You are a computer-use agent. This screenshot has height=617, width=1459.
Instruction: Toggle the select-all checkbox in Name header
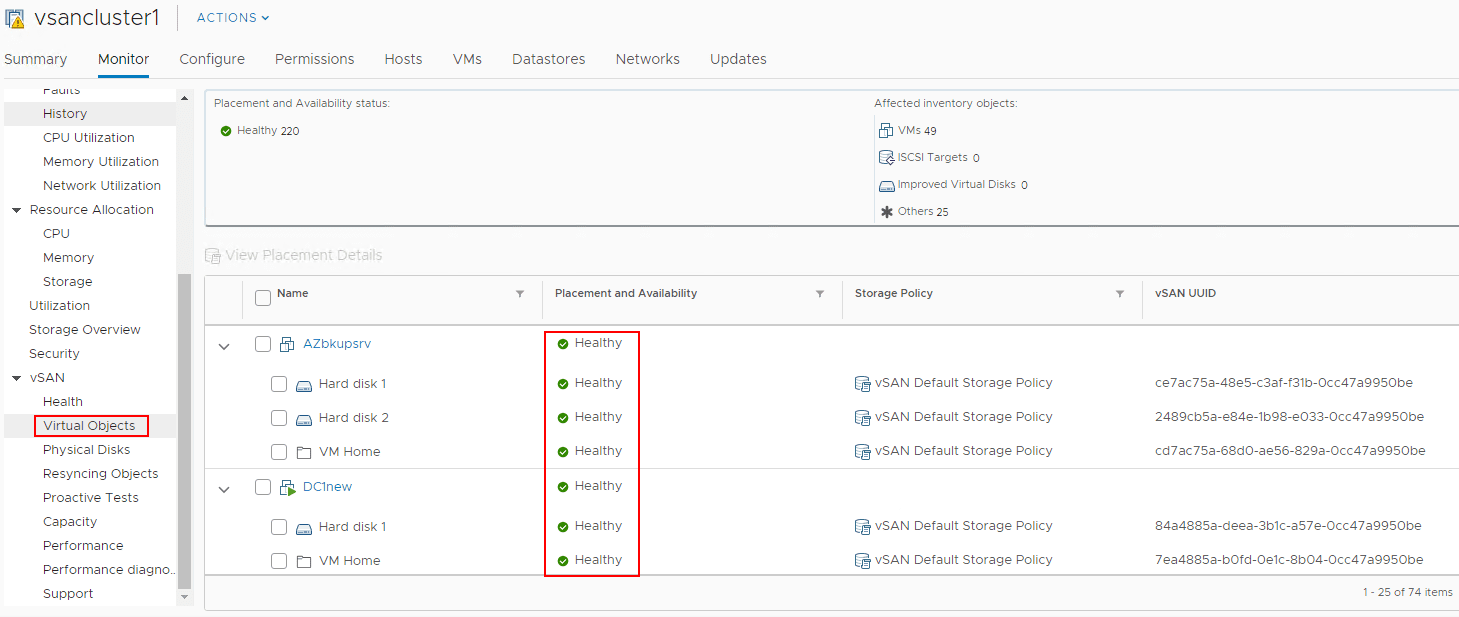pyautogui.click(x=263, y=297)
